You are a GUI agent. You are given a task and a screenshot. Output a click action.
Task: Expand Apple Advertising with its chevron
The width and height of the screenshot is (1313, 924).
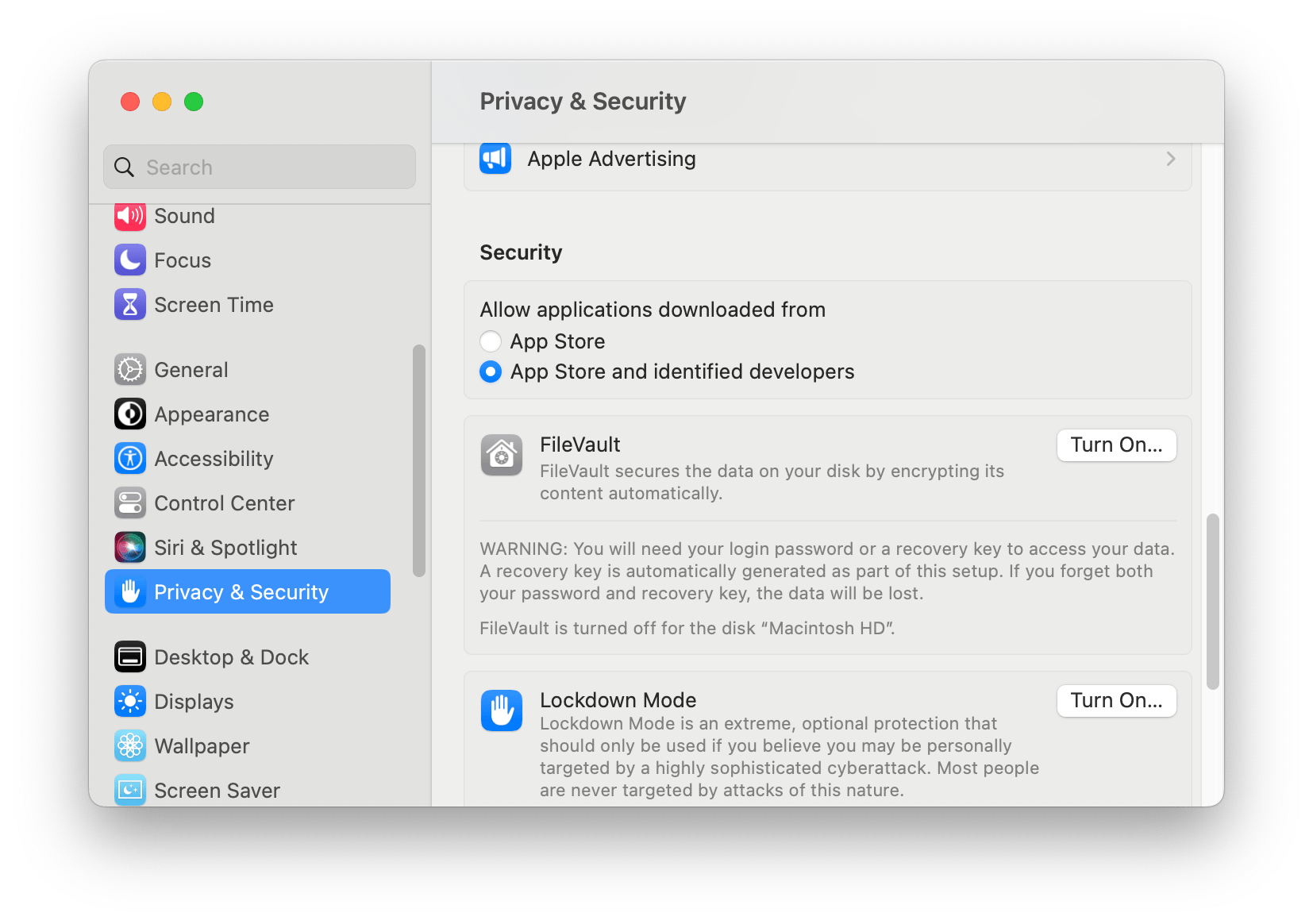[x=1170, y=159]
